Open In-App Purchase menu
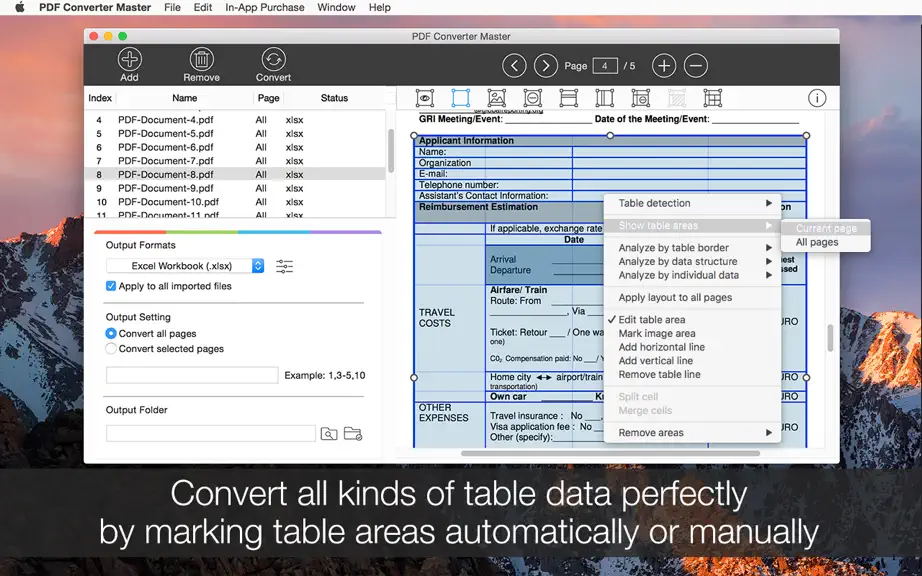 point(265,8)
